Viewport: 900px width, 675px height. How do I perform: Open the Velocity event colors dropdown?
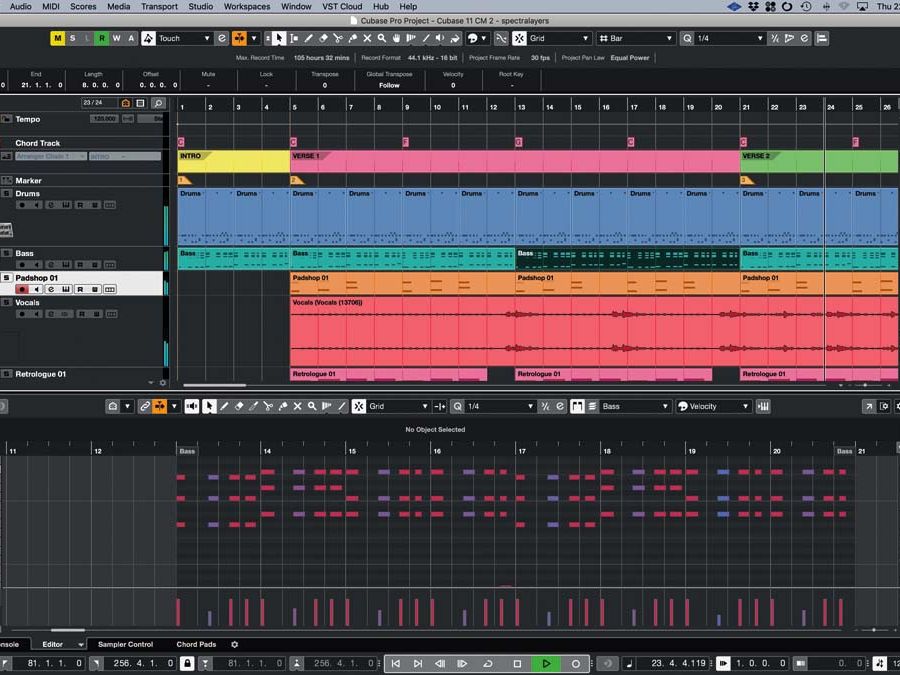[x=713, y=406]
